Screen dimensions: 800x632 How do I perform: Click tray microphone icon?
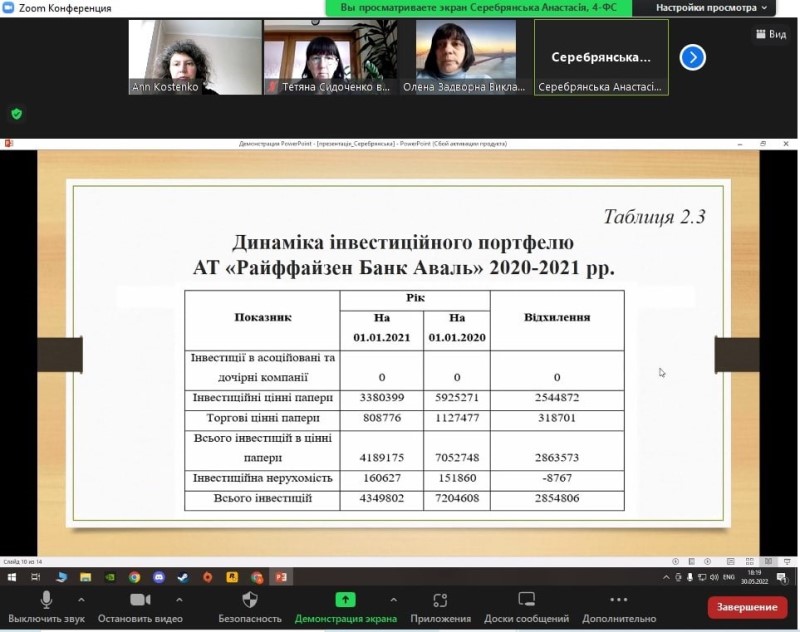(690, 577)
